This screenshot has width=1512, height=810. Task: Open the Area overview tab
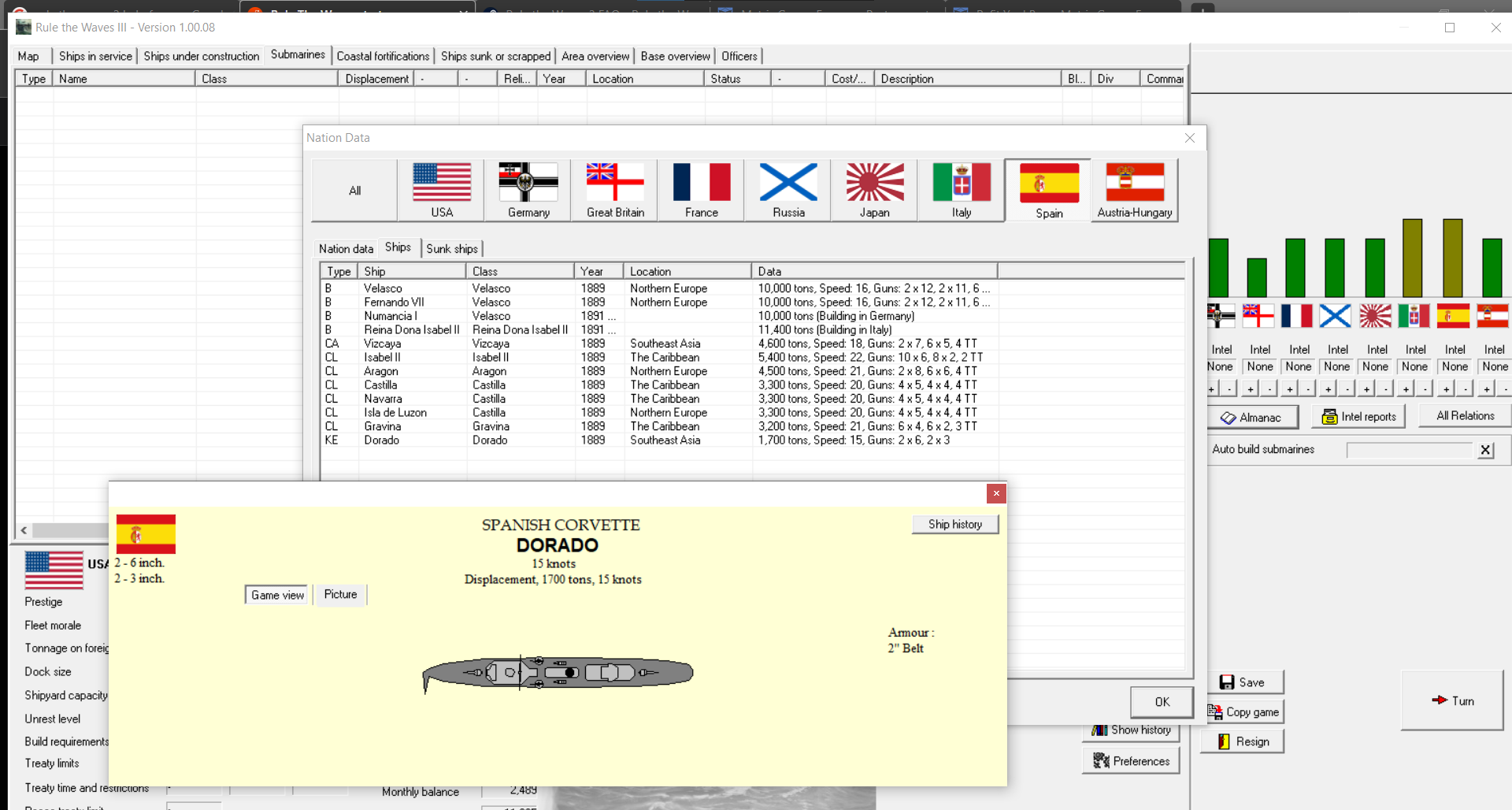(595, 56)
